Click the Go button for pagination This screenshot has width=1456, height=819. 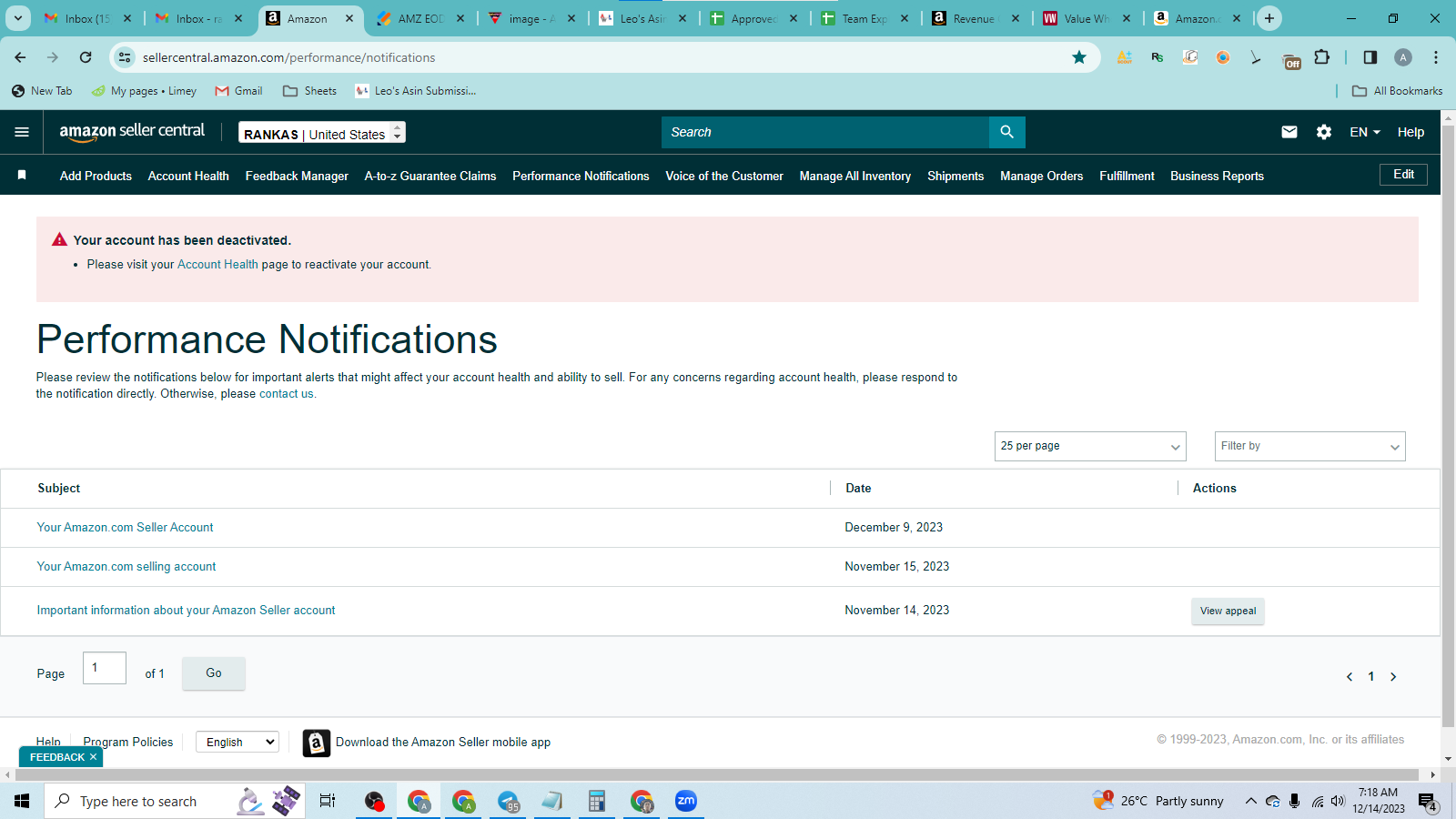point(214,673)
